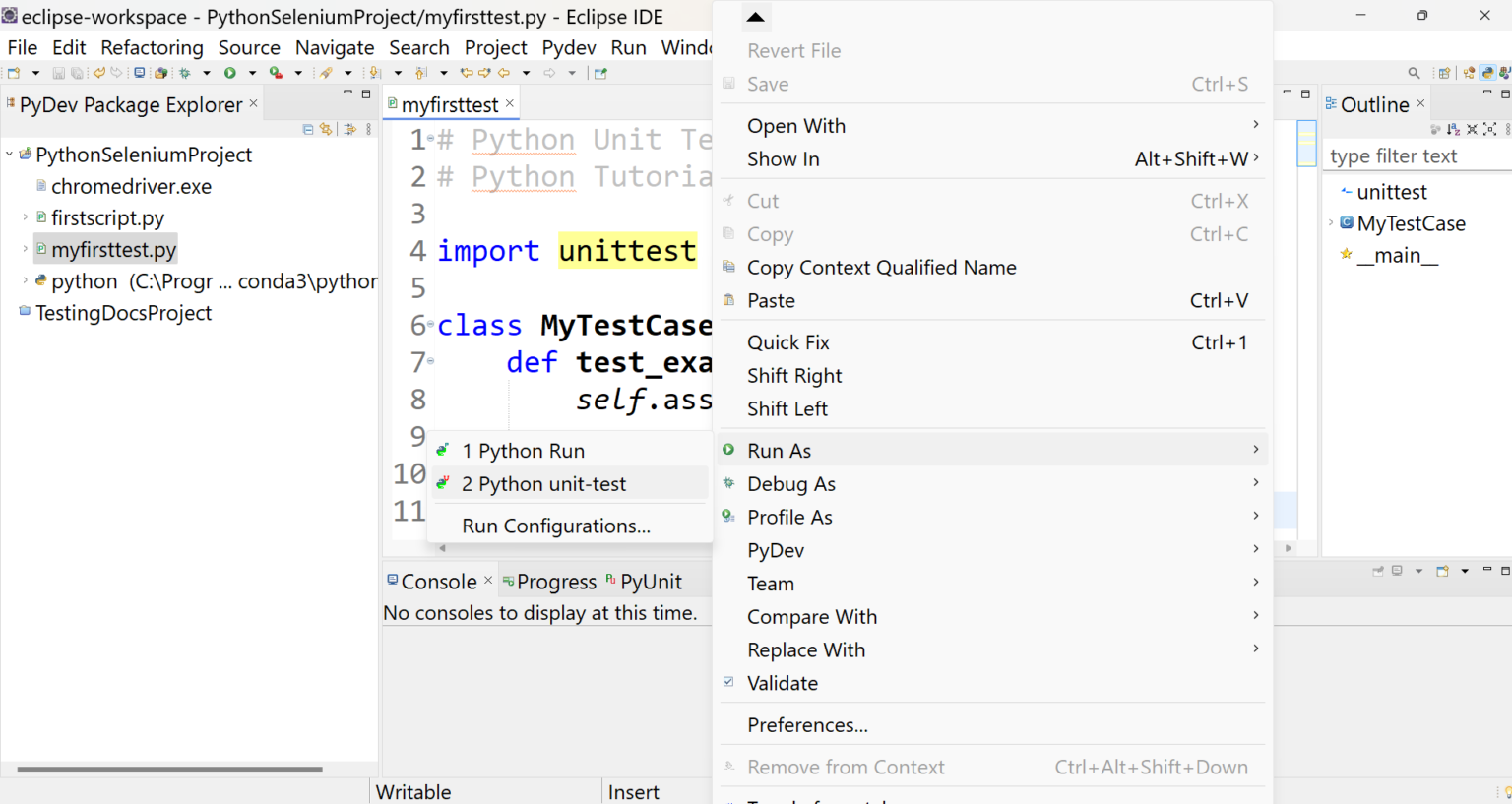Select 1 Python Run
The image size is (1512, 804).
tap(570, 450)
